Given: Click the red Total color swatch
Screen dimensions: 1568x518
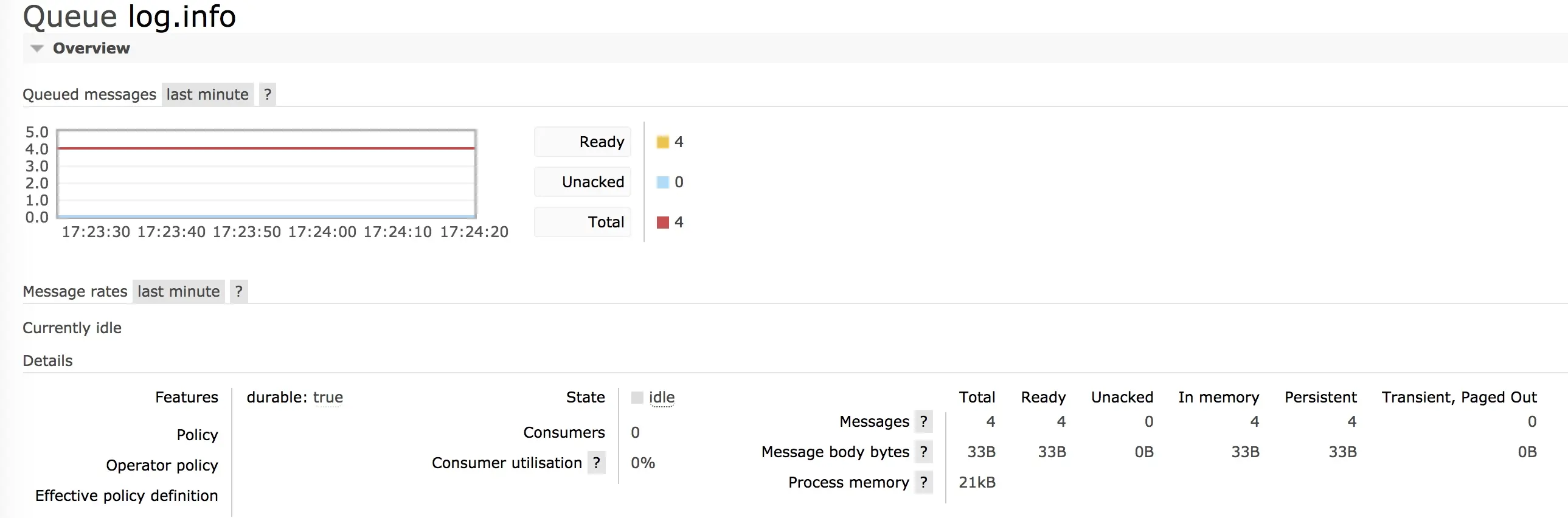Looking at the screenshot, I should click(663, 223).
